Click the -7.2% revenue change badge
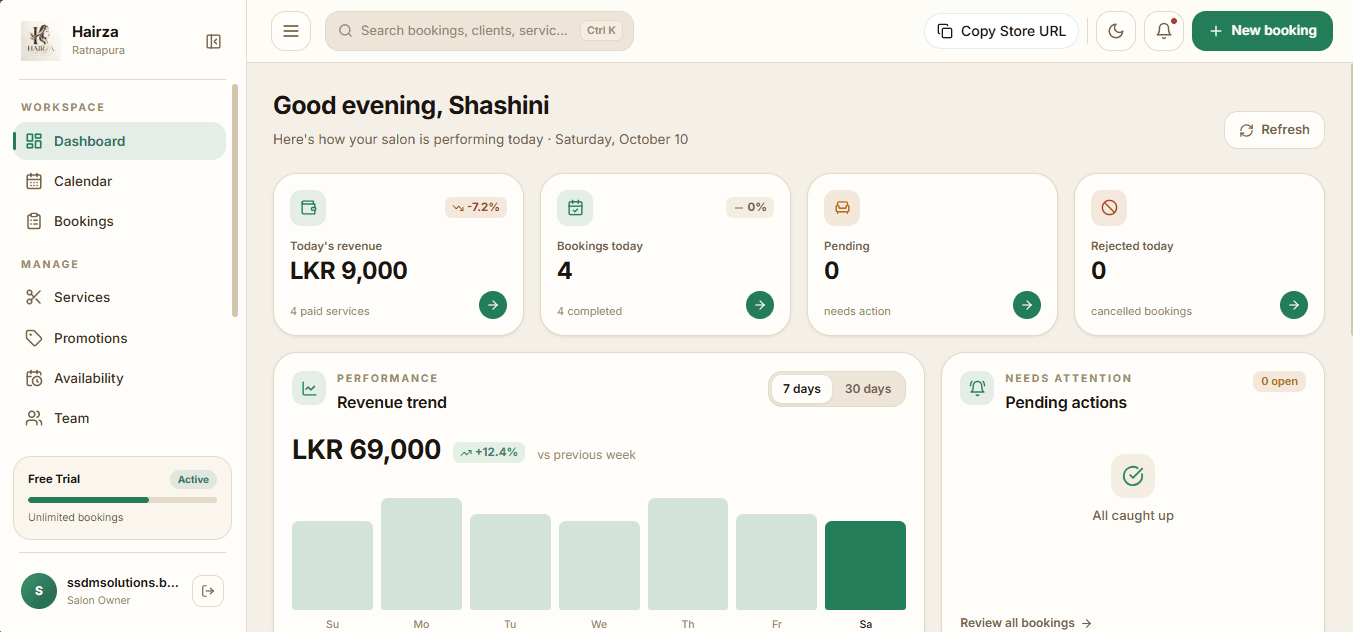Image resolution: width=1353 pixels, height=632 pixels. 476,207
